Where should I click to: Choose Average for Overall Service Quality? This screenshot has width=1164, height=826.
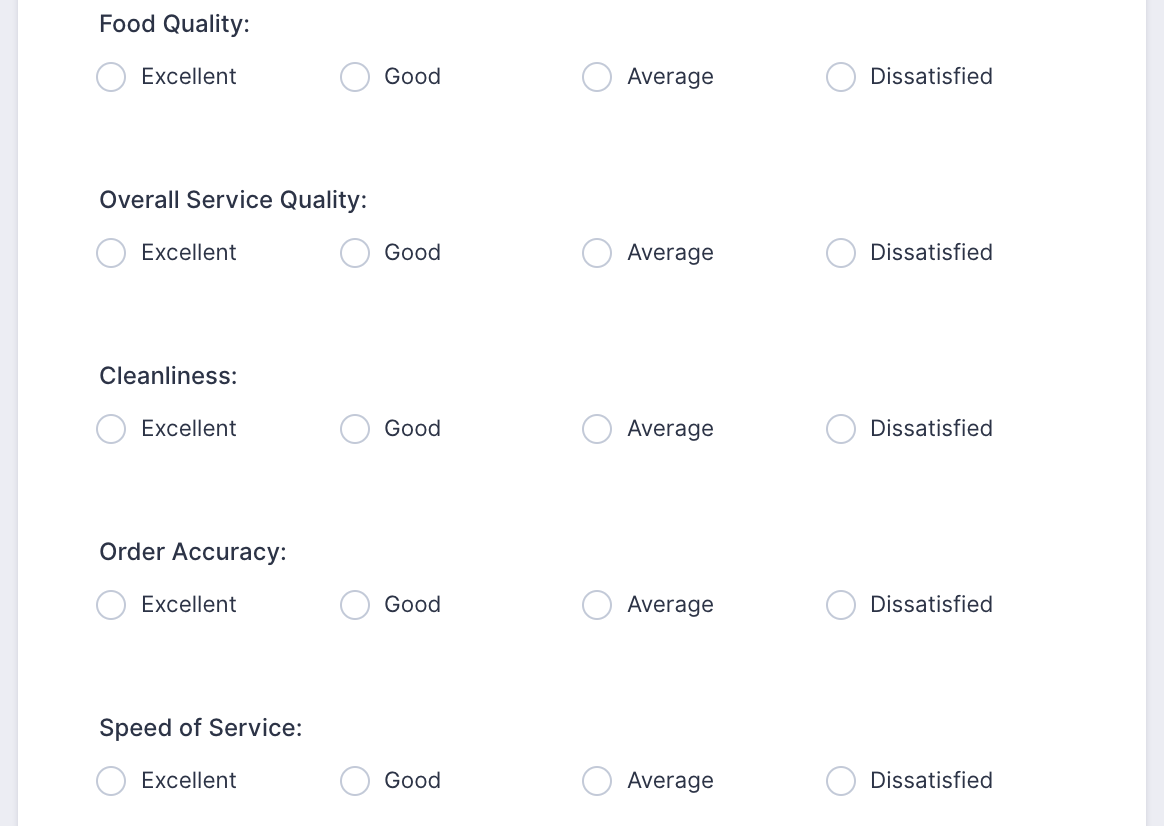(597, 253)
